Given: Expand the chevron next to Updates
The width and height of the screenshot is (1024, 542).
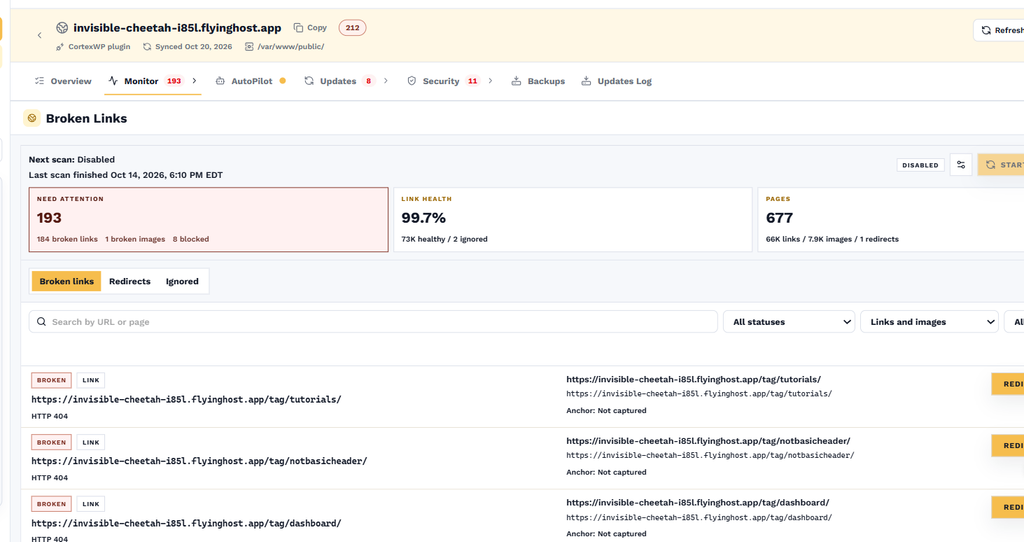Looking at the screenshot, I should pos(385,81).
